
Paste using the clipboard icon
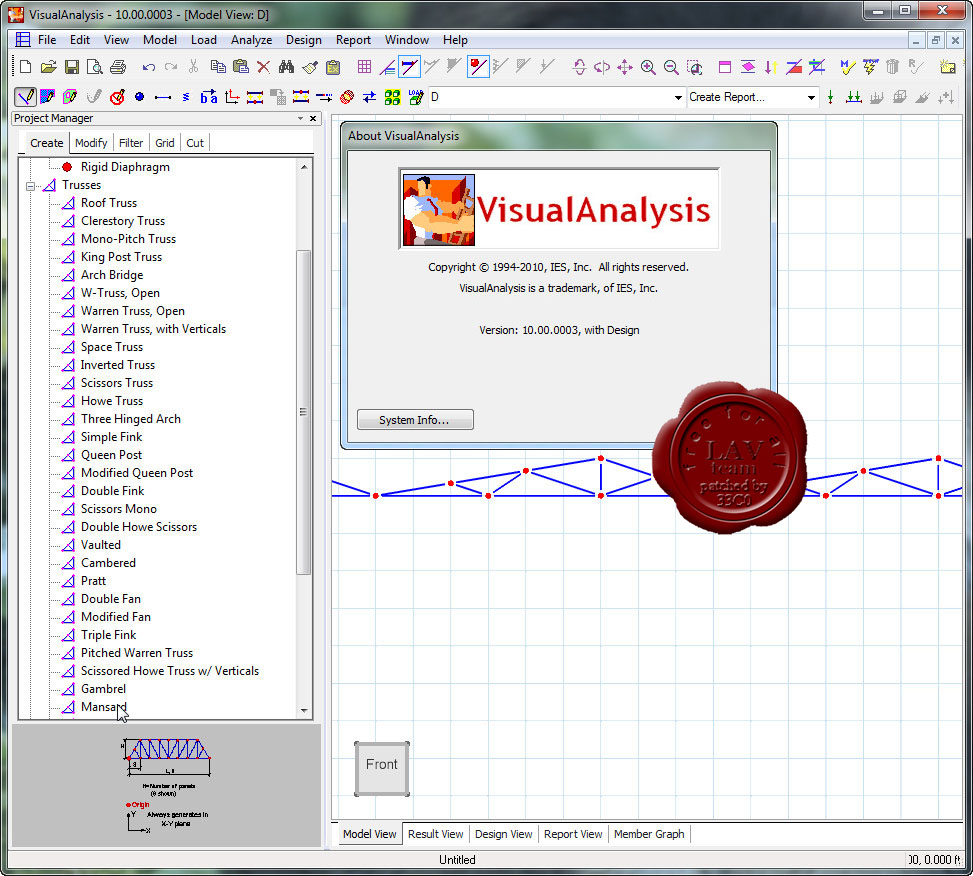[241, 67]
